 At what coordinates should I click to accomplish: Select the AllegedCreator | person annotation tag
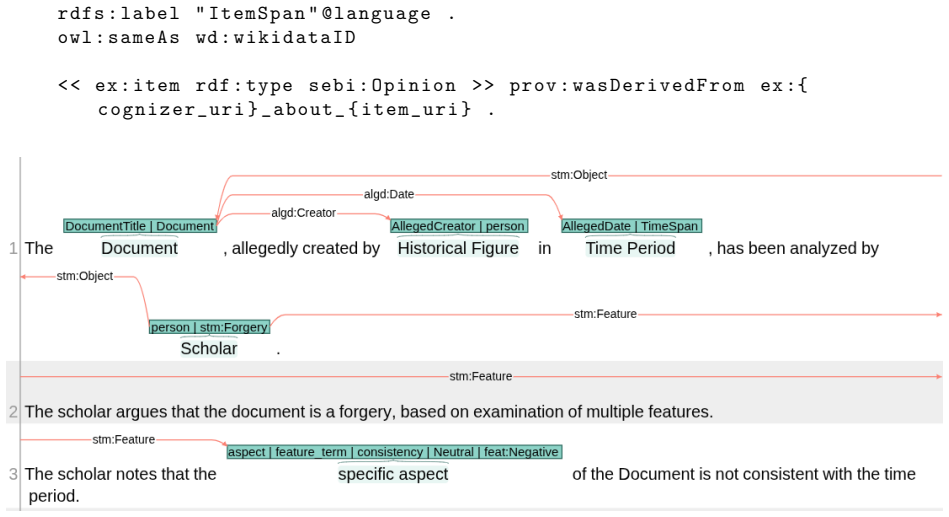[x=459, y=226]
